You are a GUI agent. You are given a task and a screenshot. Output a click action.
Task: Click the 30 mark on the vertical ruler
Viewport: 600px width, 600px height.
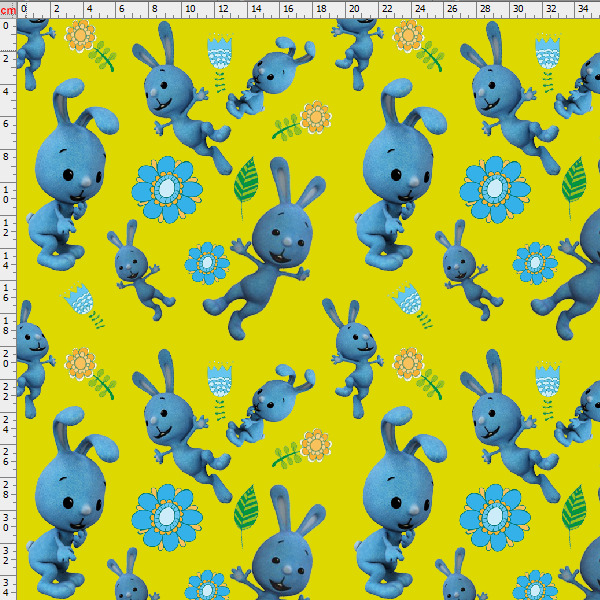tap(8, 524)
